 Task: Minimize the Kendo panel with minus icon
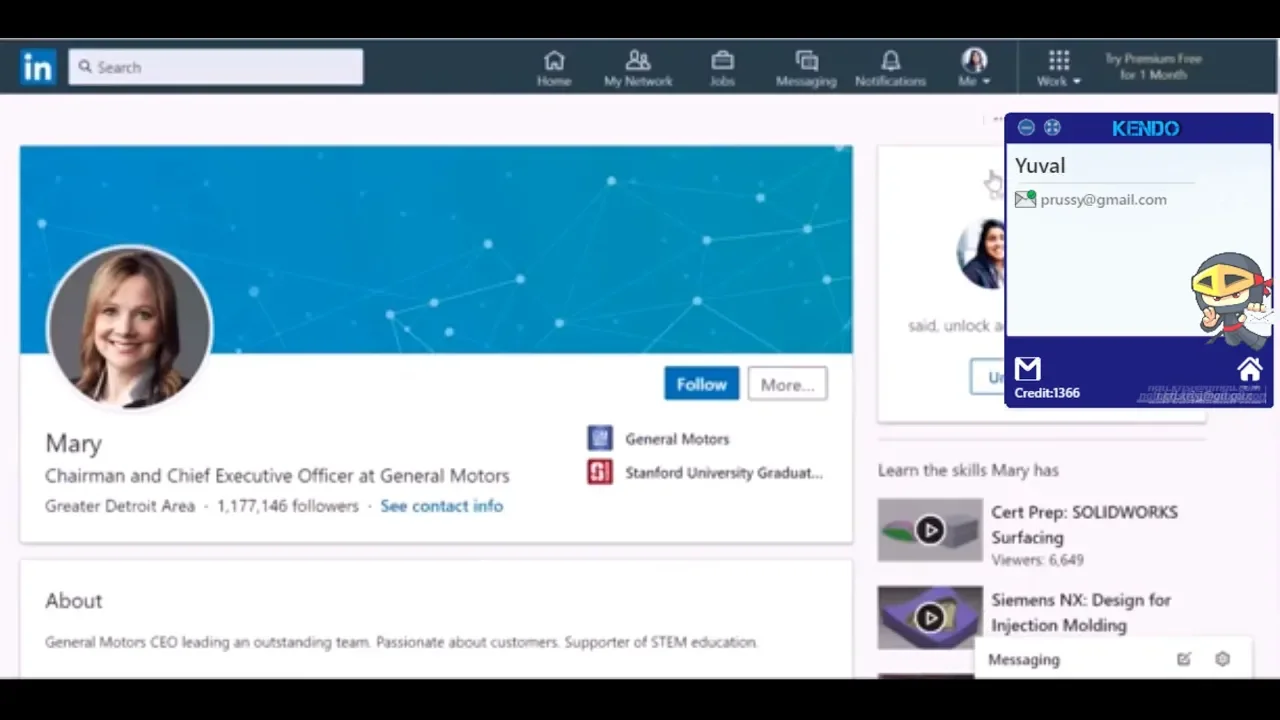click(x=1026, y=128)
